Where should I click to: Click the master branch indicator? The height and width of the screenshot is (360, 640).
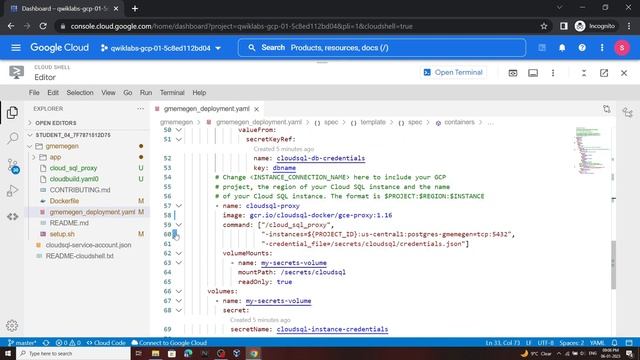(22, 343)
